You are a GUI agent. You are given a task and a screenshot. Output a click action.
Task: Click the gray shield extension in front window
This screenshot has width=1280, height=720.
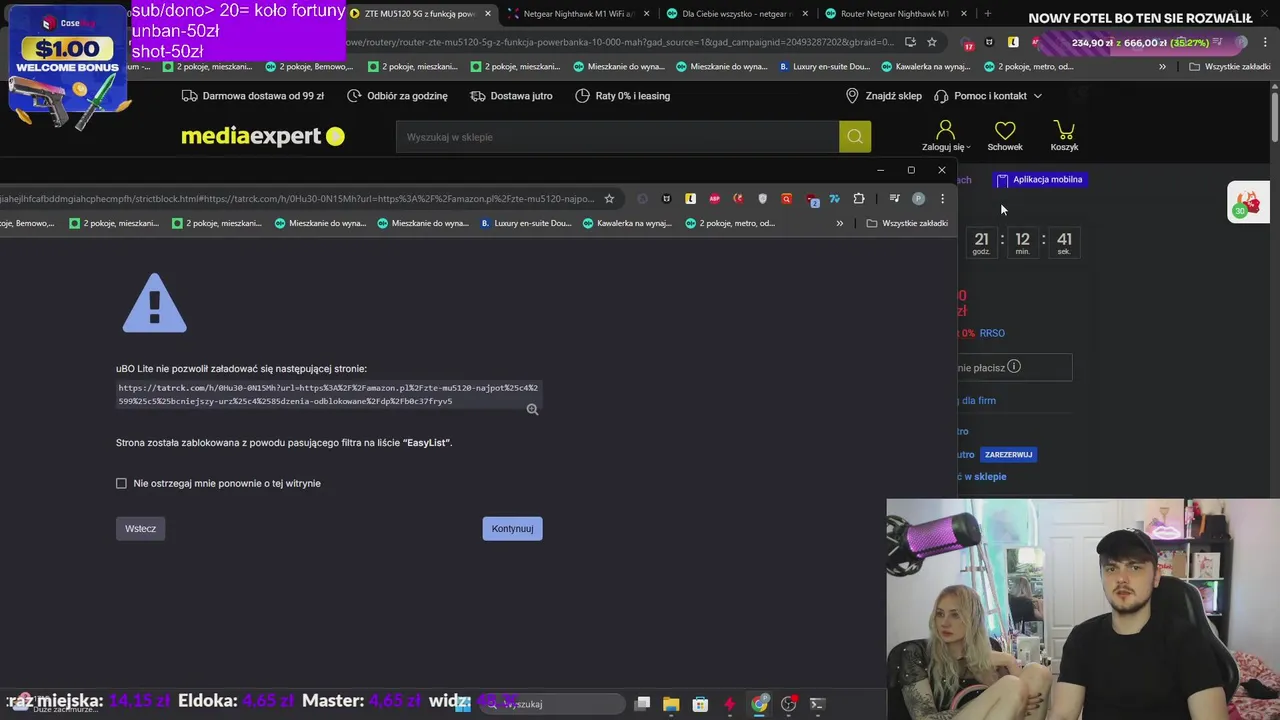762,198
